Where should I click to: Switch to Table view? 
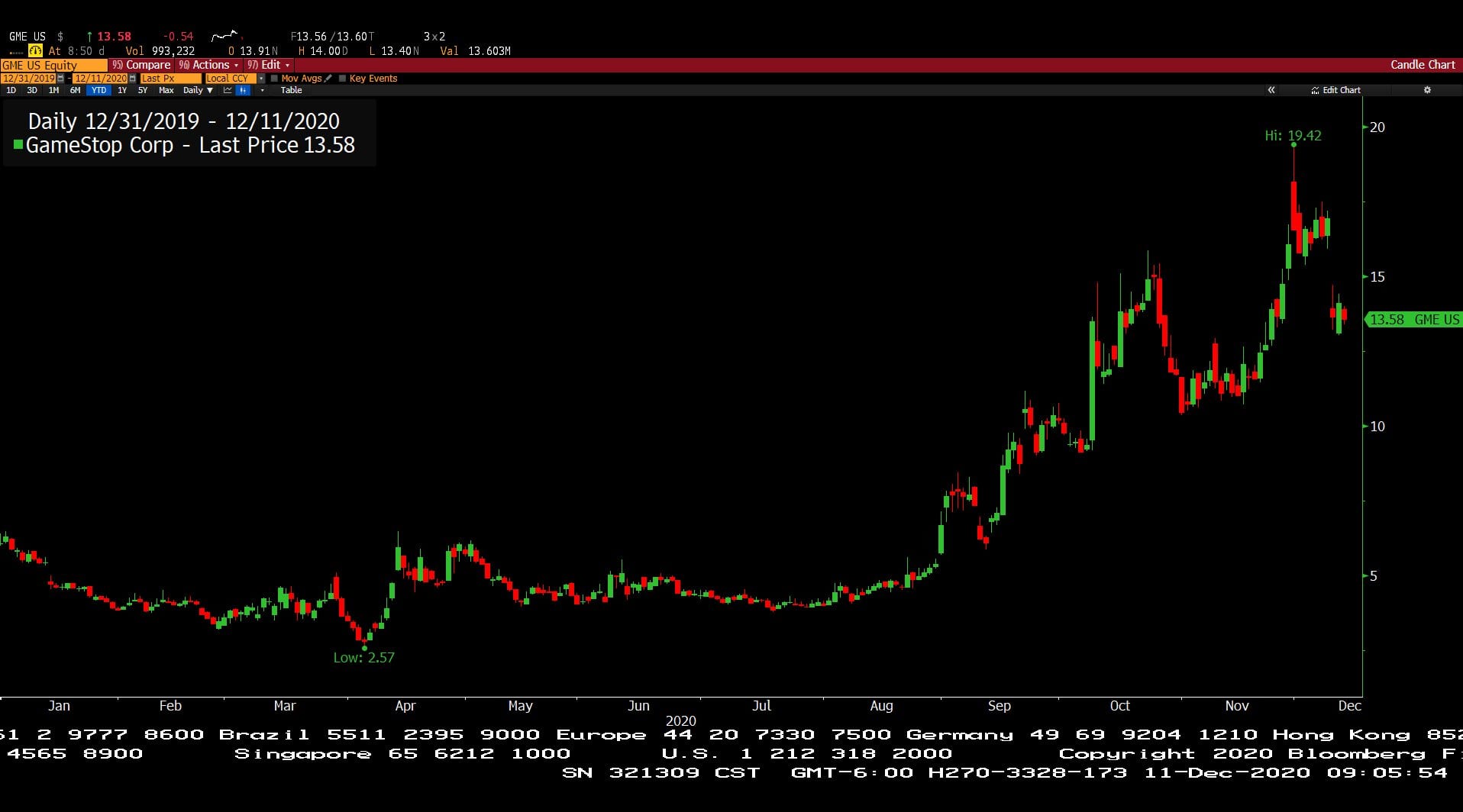(x=291, y=90)
